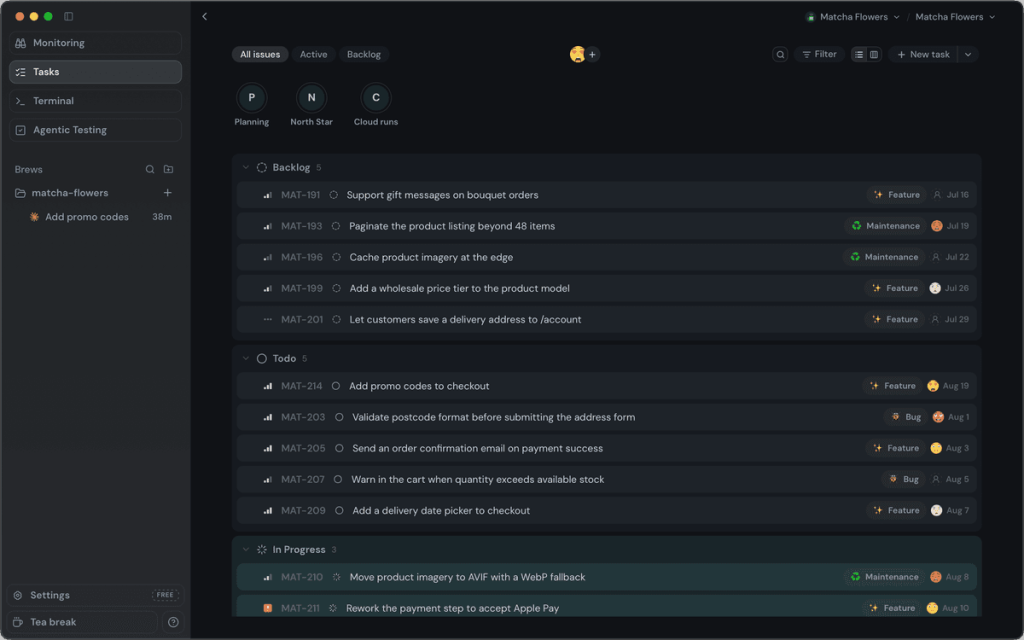Image resolution: width=1024 pixels, height=640 pixels.
Task: Open Maintenance label on MAT-193
Action: 885,226
